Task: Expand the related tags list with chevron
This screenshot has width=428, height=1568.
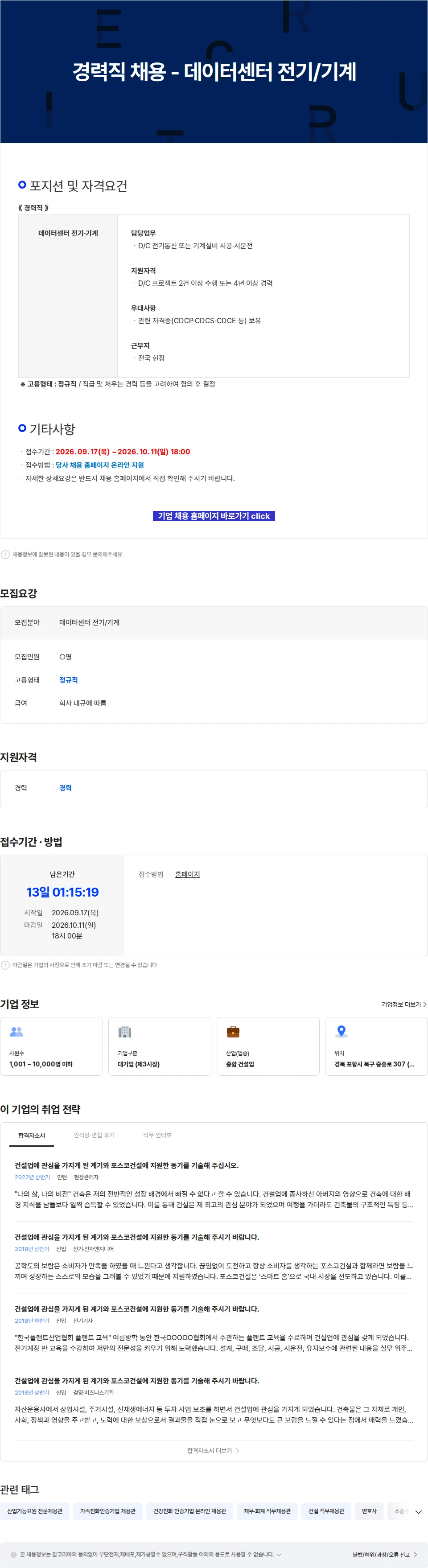Action: tap(418, 1512)
